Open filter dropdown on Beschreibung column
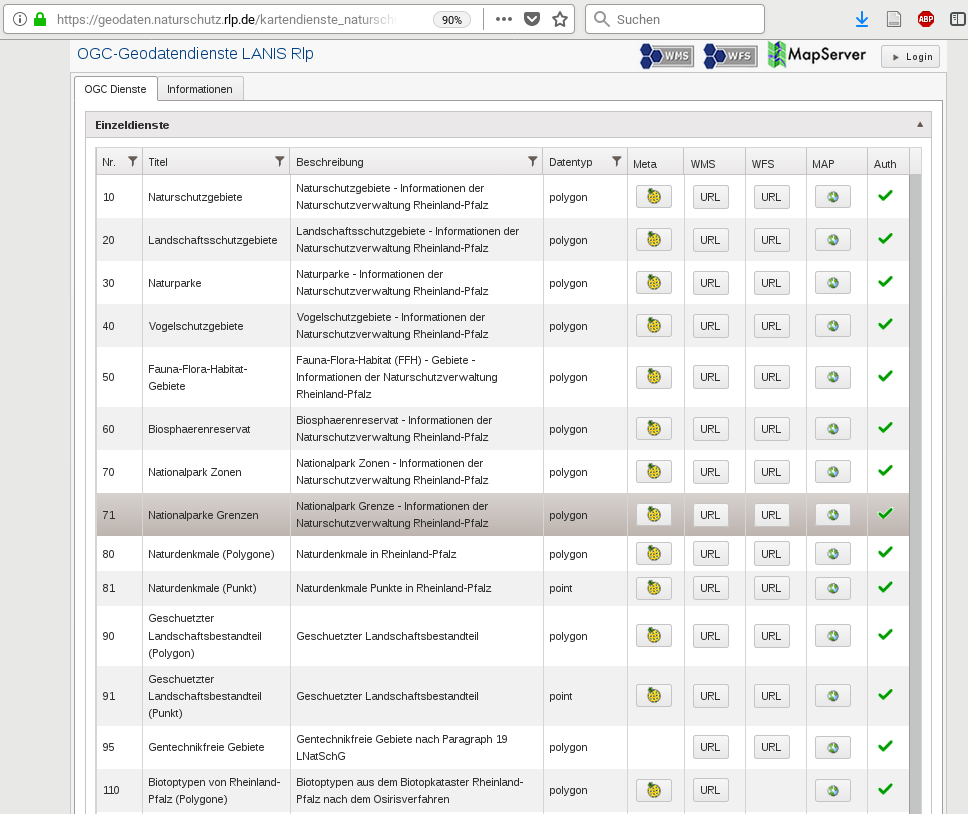 532,161
